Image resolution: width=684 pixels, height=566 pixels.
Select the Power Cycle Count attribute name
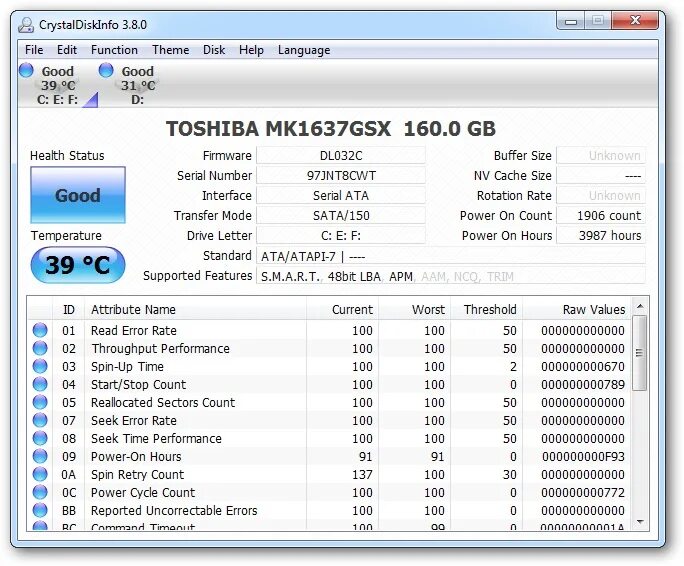(x=143, y=493)
